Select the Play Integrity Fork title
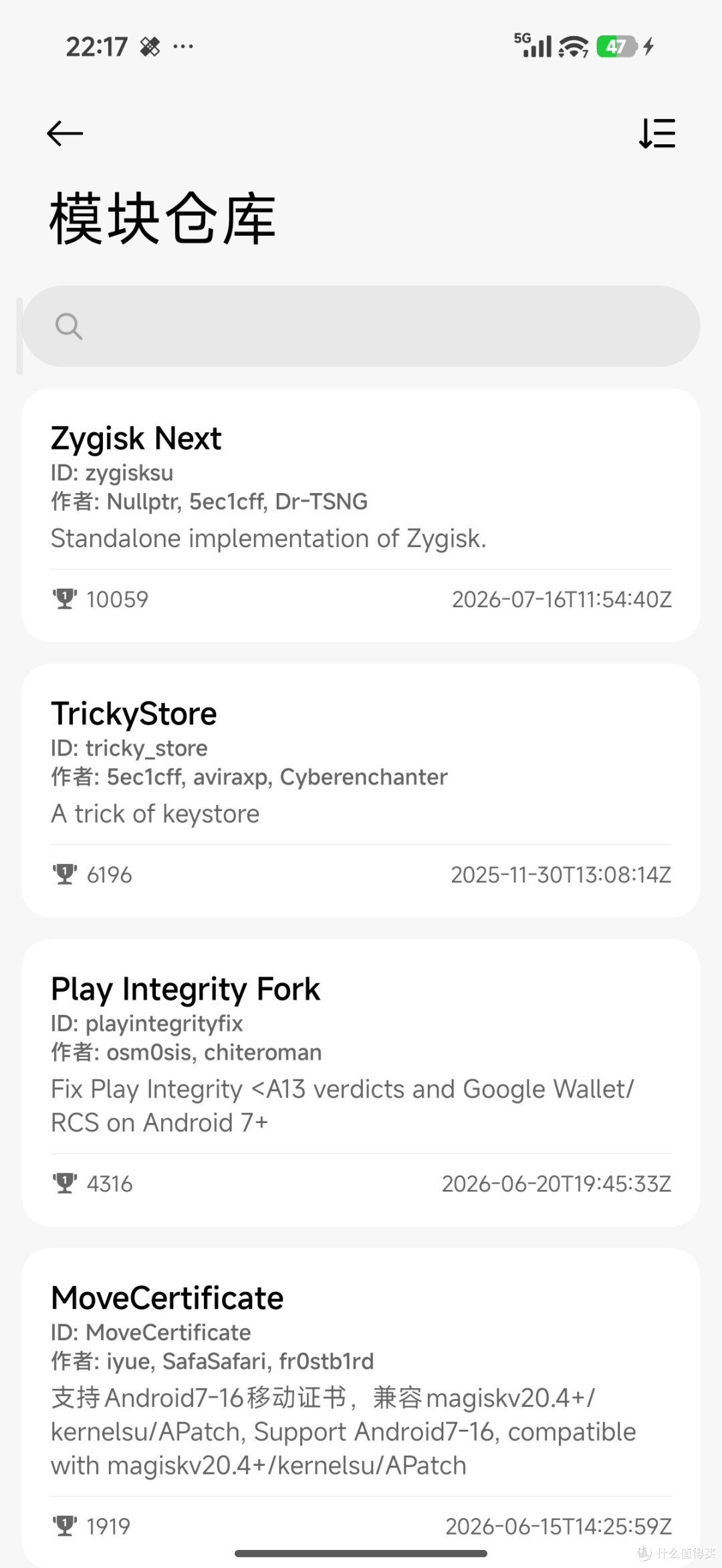 (185, 989)
